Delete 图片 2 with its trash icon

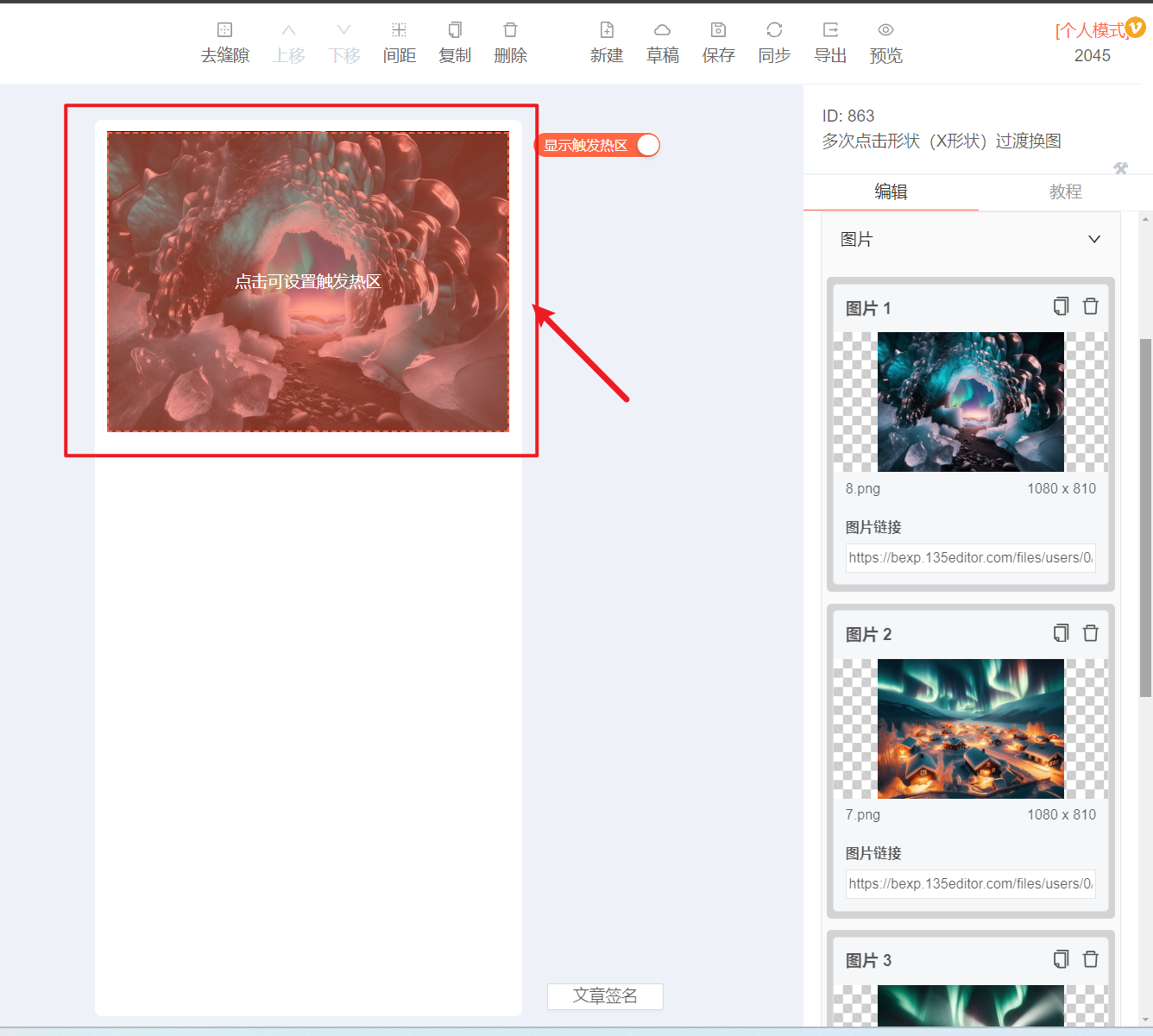point(1091,633)
